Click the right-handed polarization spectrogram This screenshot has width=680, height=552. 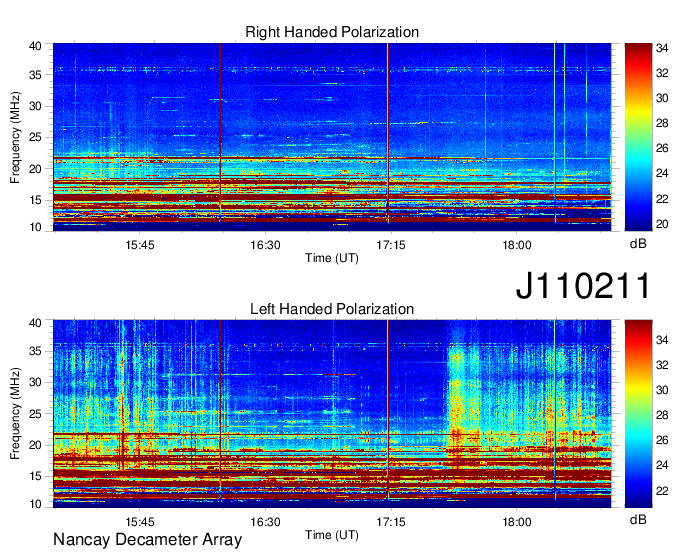coord(332,137)
